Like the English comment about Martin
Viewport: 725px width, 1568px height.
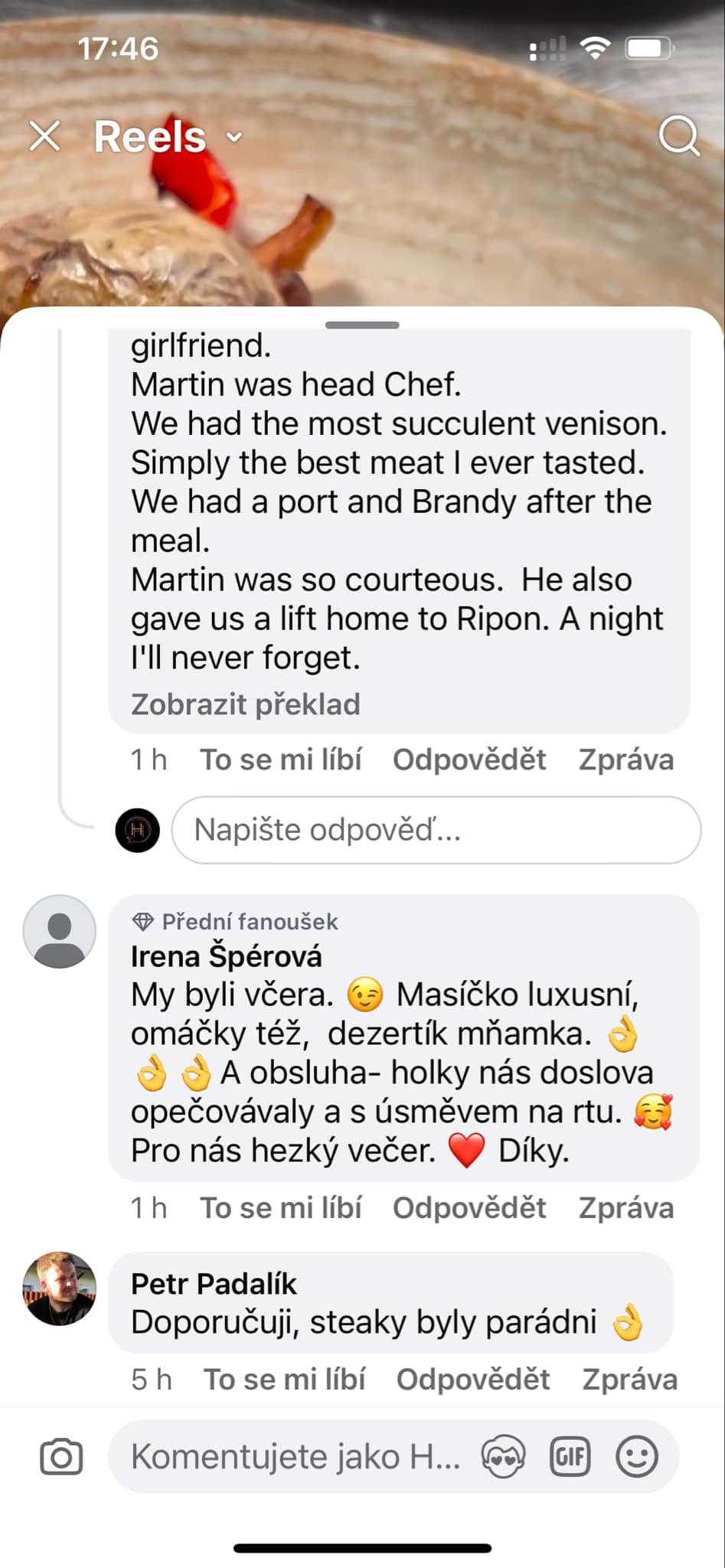tap(280, 759)
